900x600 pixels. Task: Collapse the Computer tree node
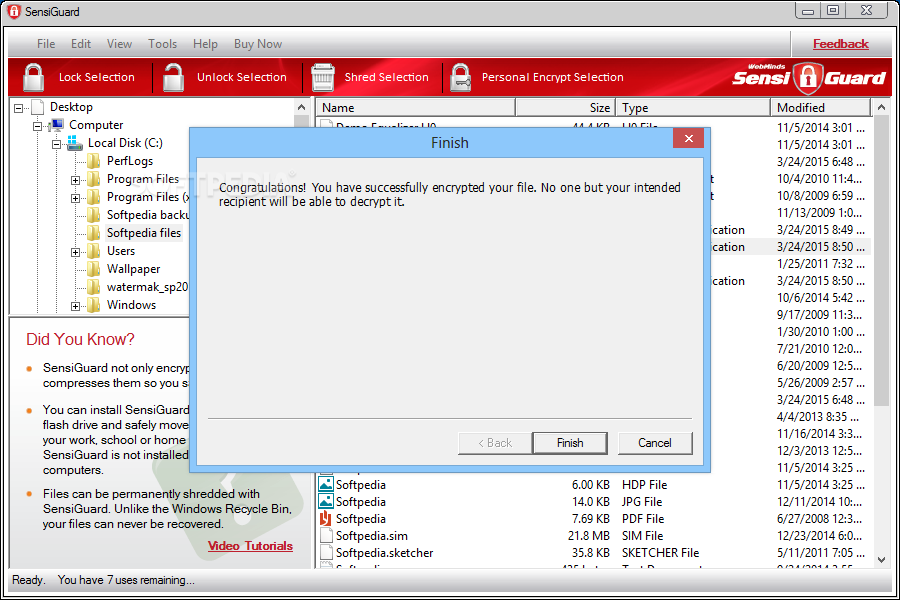pos(37,126)
